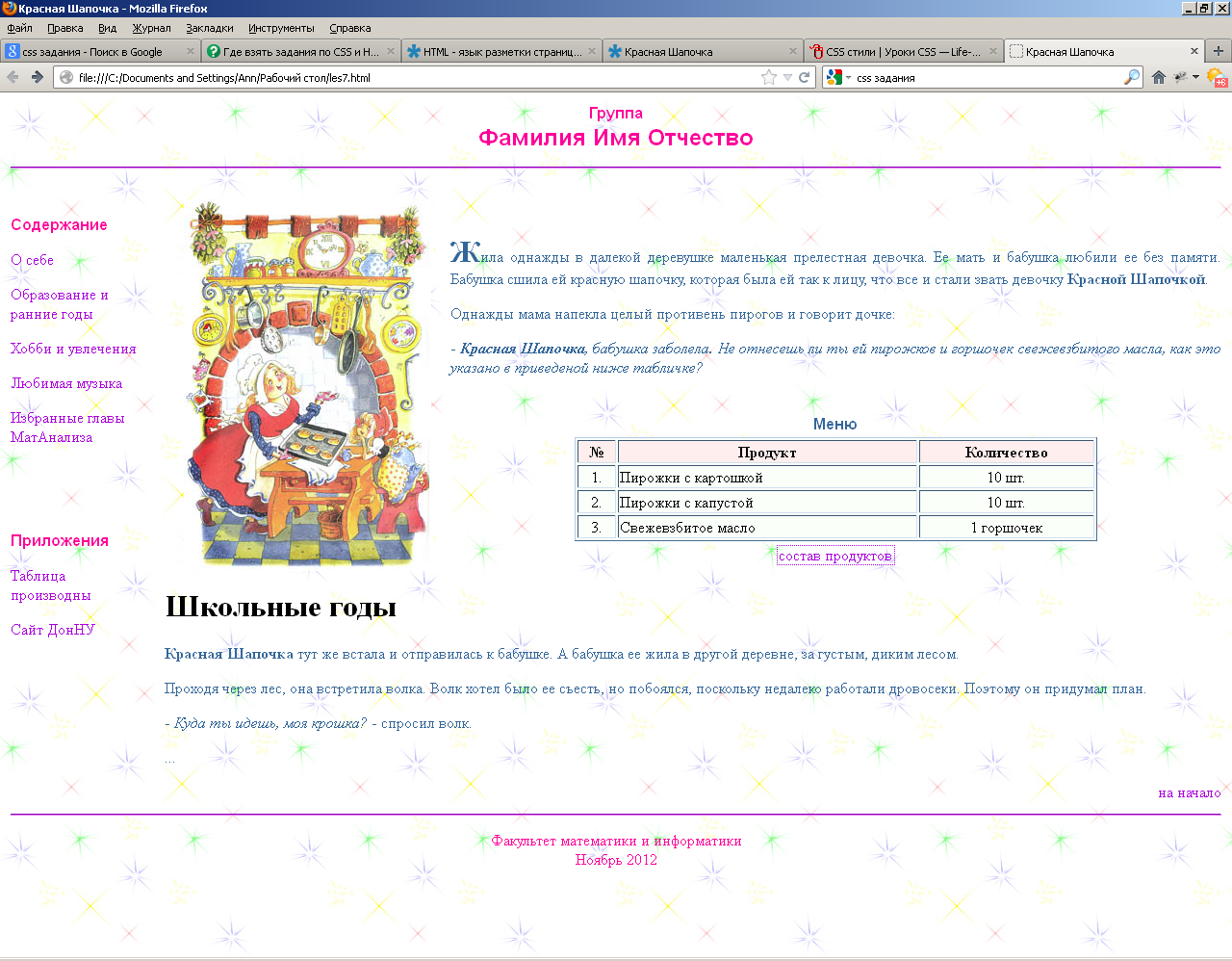This screenshot has width=1232, height=961.
Task: Follow the 'состав продуктов' link
Action: [x=835, y=556]
